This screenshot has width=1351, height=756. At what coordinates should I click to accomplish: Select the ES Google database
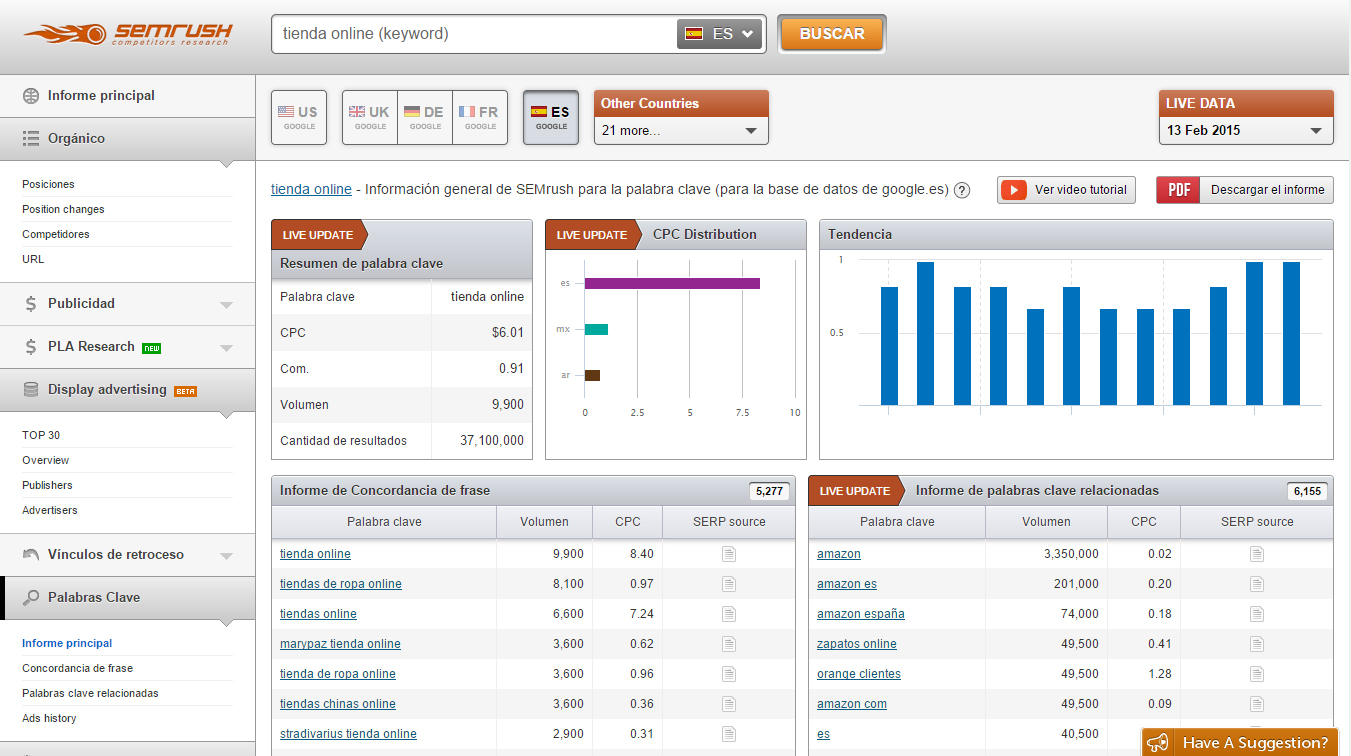[551, 118]
